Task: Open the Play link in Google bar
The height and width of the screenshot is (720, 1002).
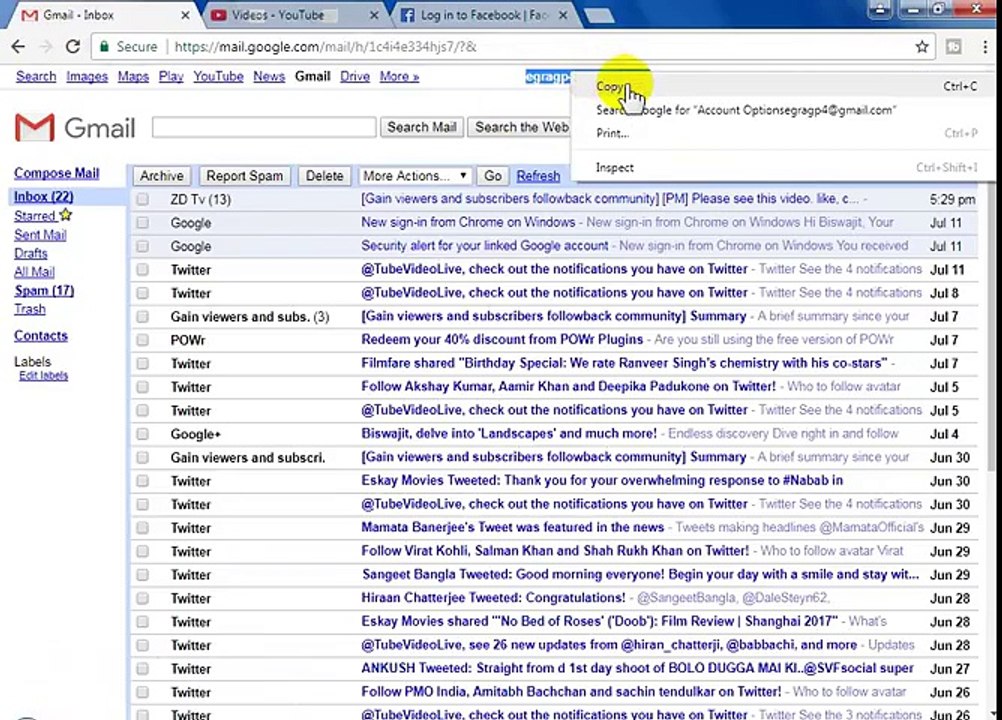Action: tap(171, 77)
